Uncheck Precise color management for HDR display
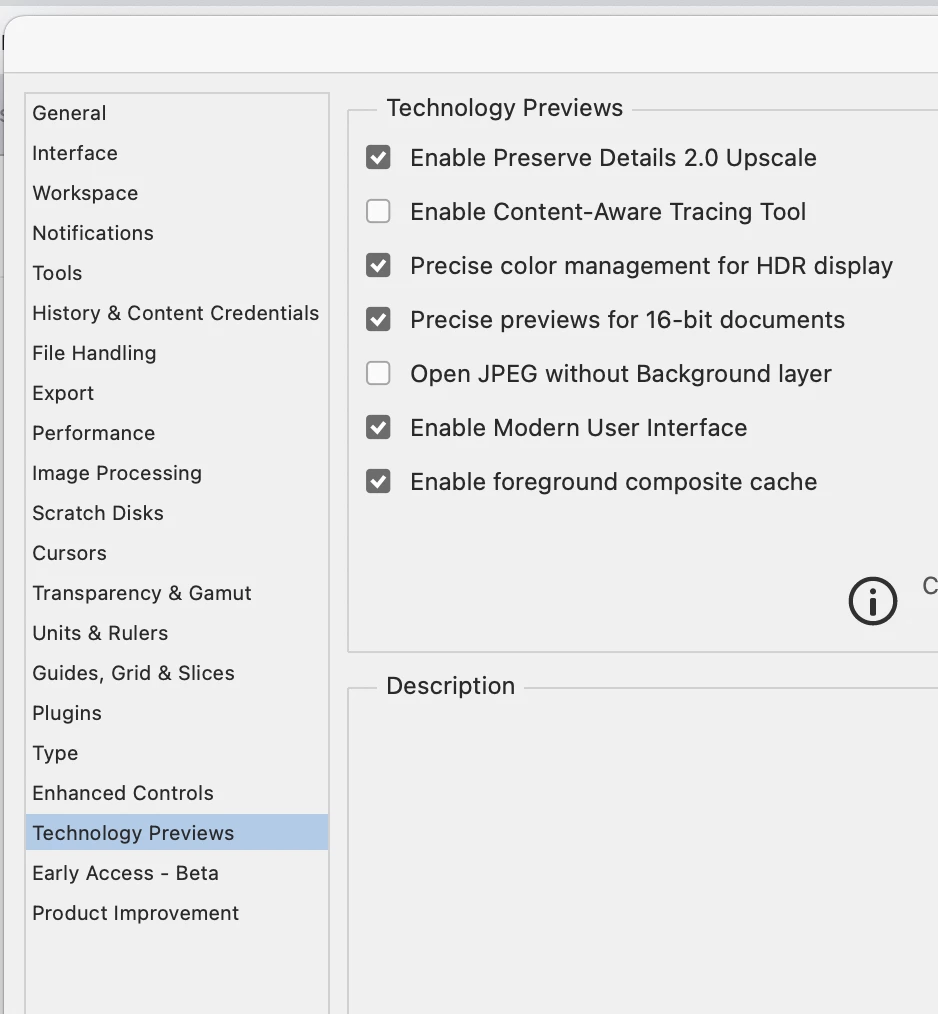This screenshot has height=1014, width=938. click(x=378, y=266)
